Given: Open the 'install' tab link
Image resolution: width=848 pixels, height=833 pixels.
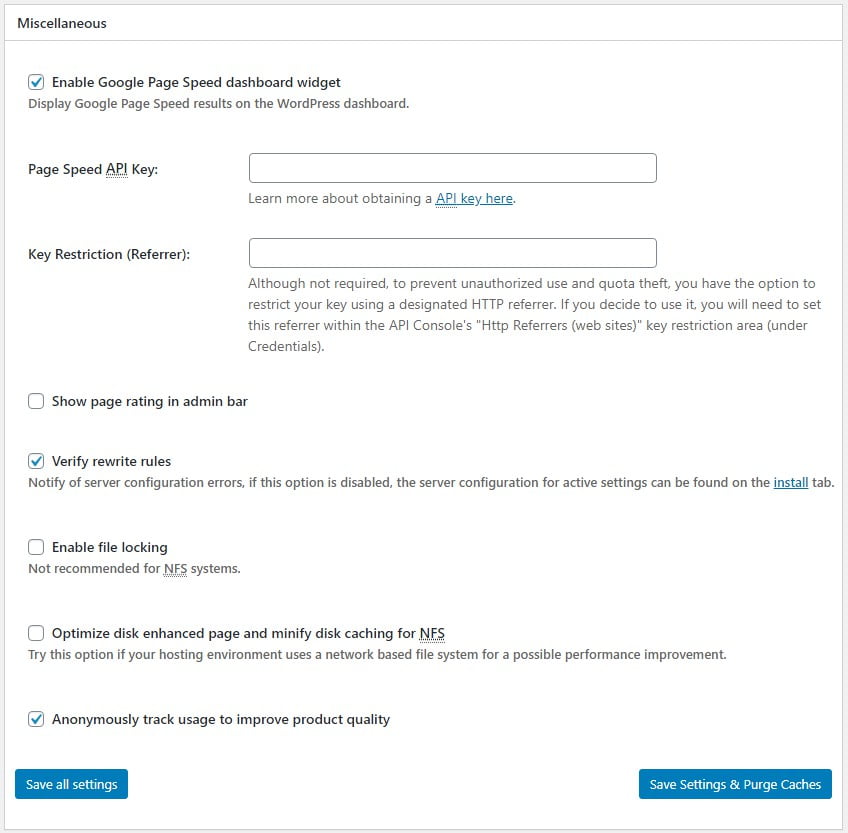Looking at the screenshot, I should tap(790, 482).
